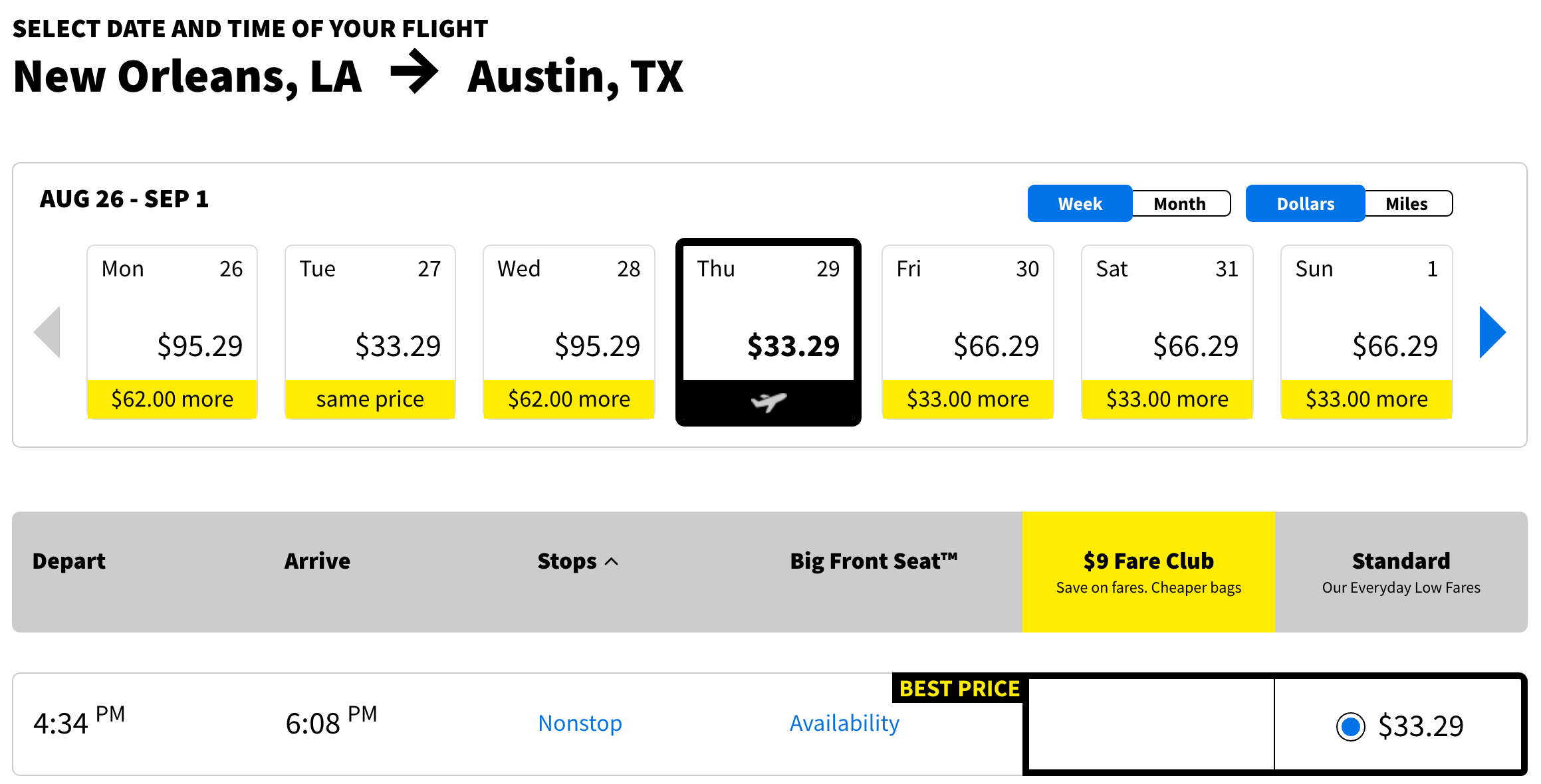Select the Week view toggle

click(x=1080, y=204)
